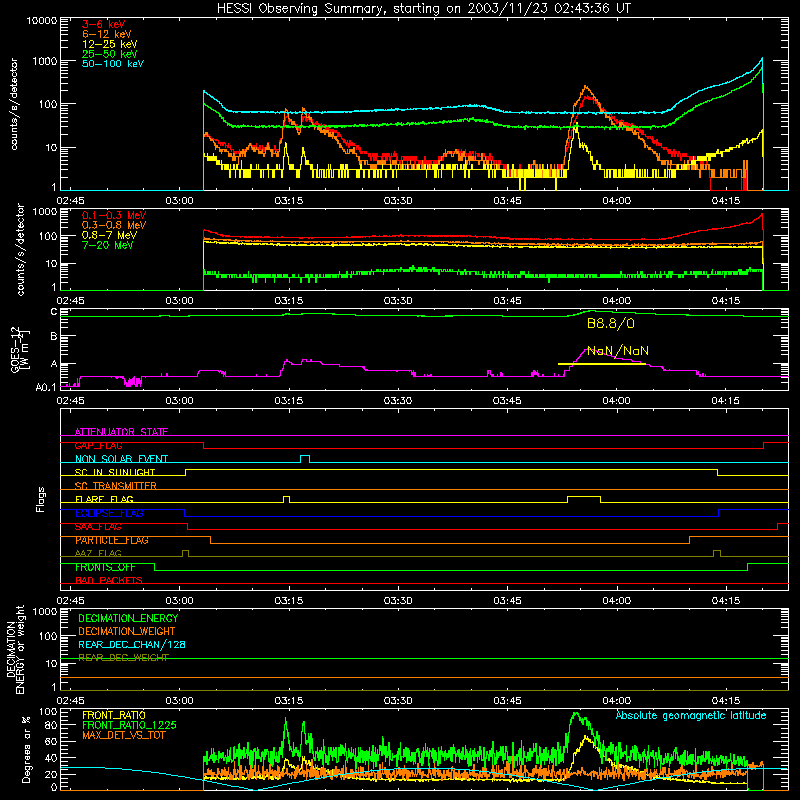
Task: Select the SAA_FLAG label
Action: (x=98, y=527)
